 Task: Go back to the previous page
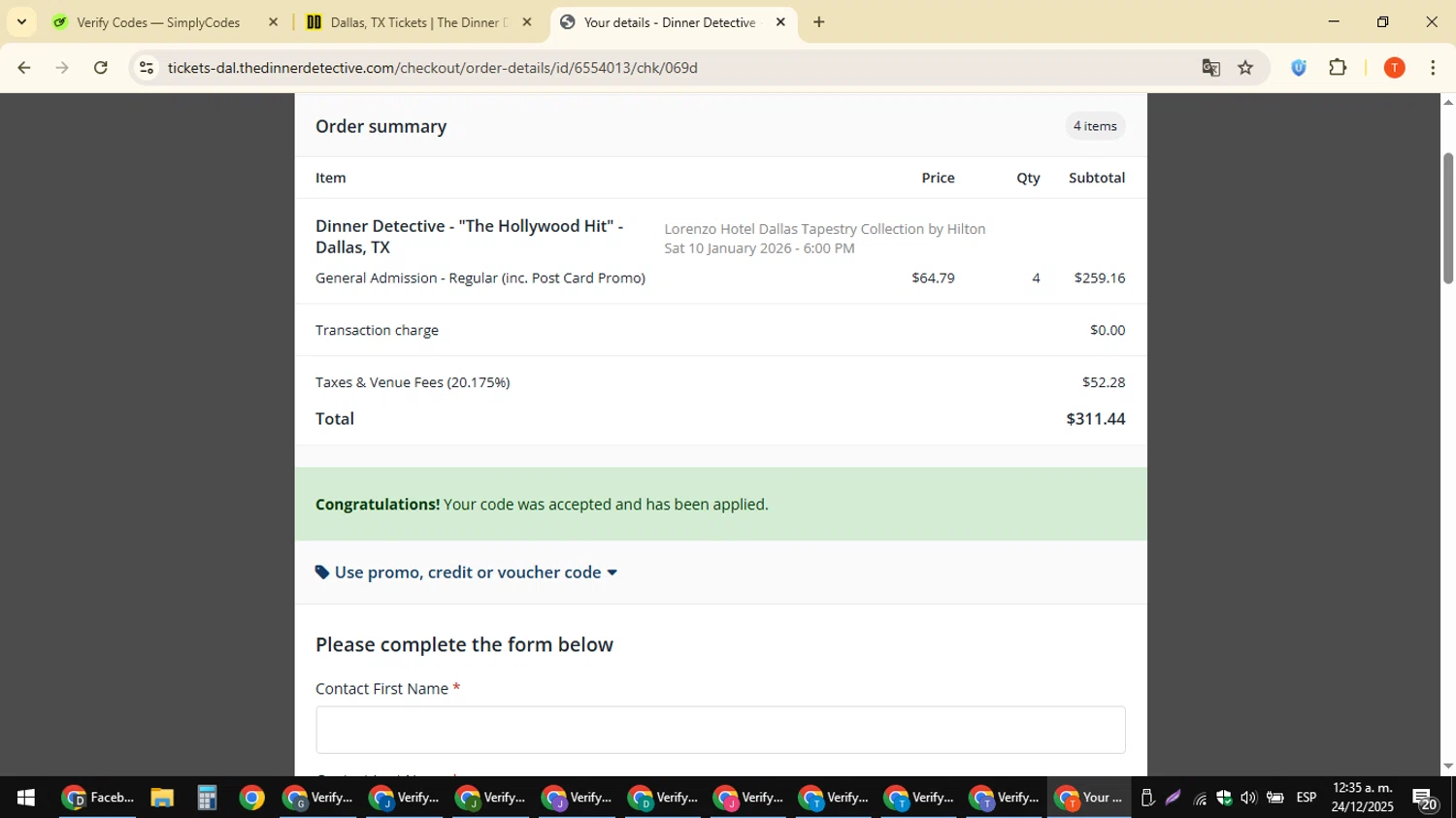coord(24,68)
